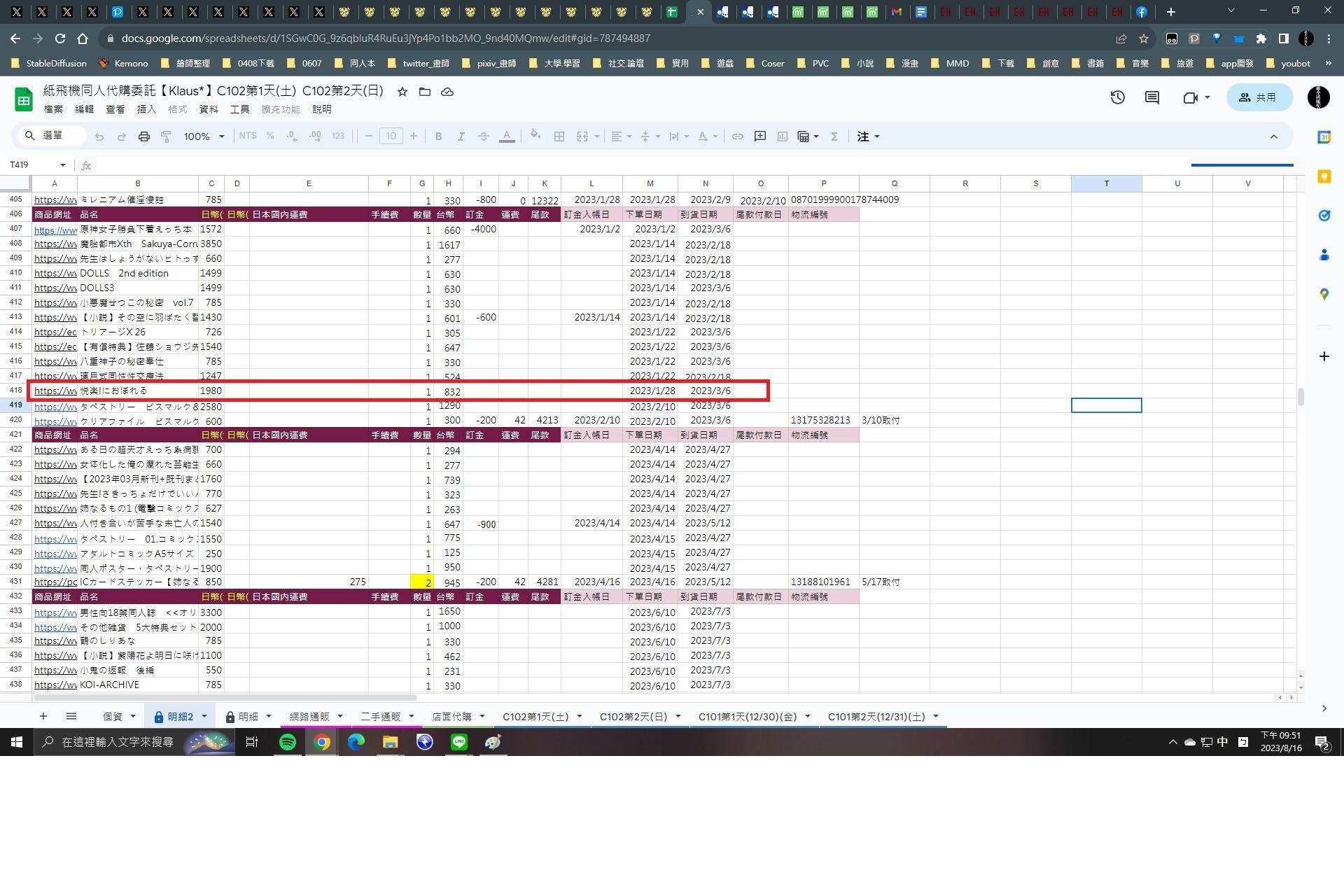
Task: Open the all sheets list icon
Action: (x=71, y=716)
